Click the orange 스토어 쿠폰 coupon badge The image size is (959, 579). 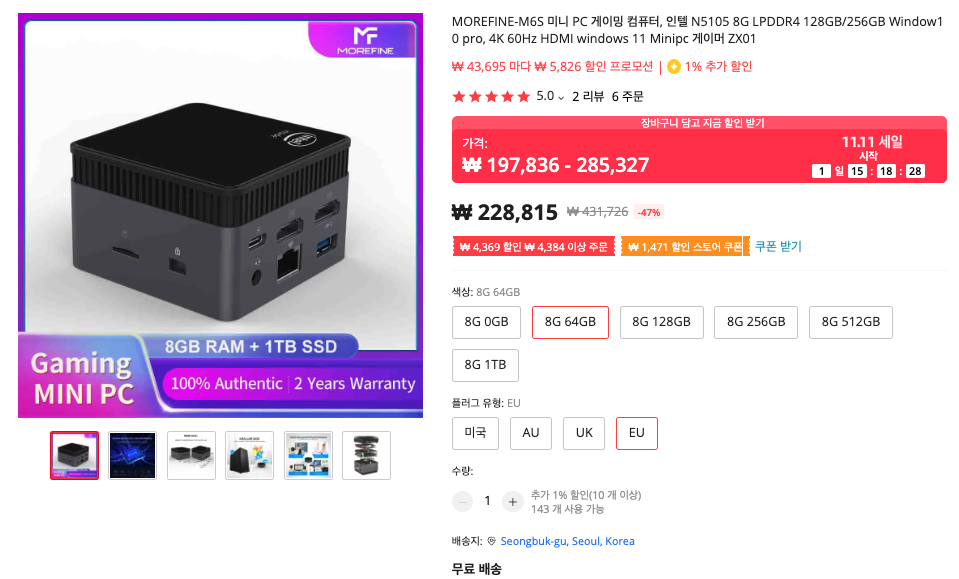pos(684,246)
